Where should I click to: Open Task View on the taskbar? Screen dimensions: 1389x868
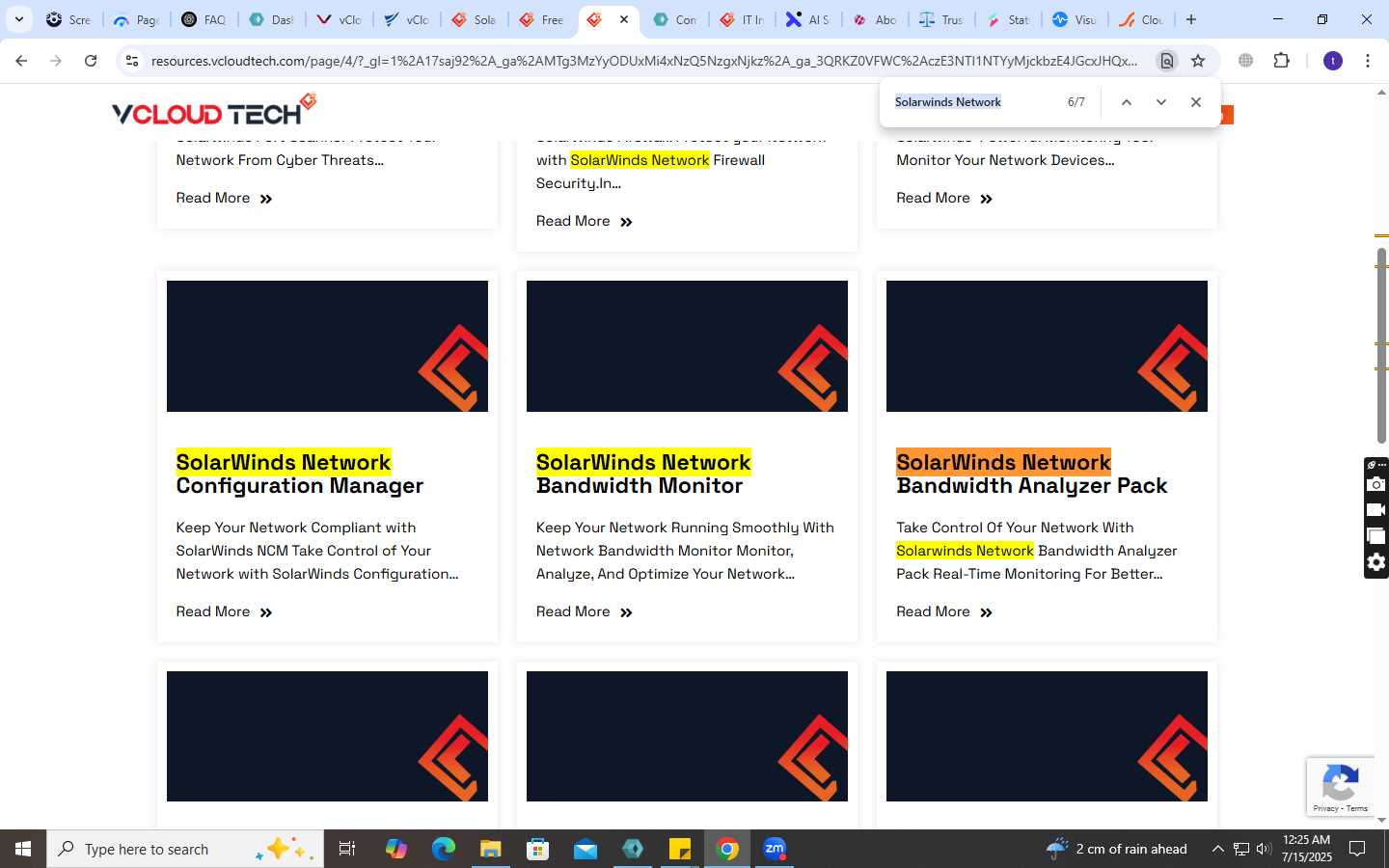click(x=346, y=849)
